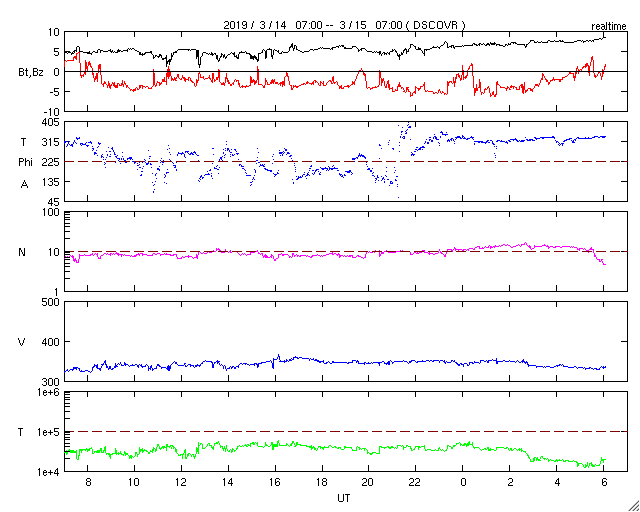The image size is (640, 512).
Task: Click the '405' tick label on Phi panel
Action: coord(51,122)
